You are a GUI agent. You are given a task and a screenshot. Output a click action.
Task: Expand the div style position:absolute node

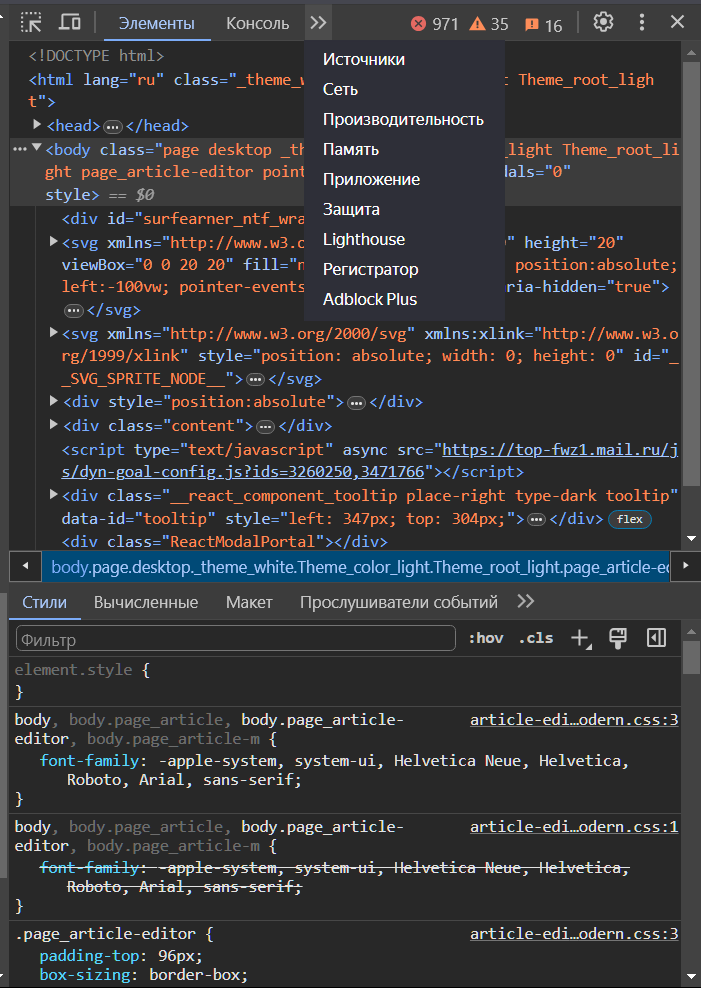(x=54, y=400)
